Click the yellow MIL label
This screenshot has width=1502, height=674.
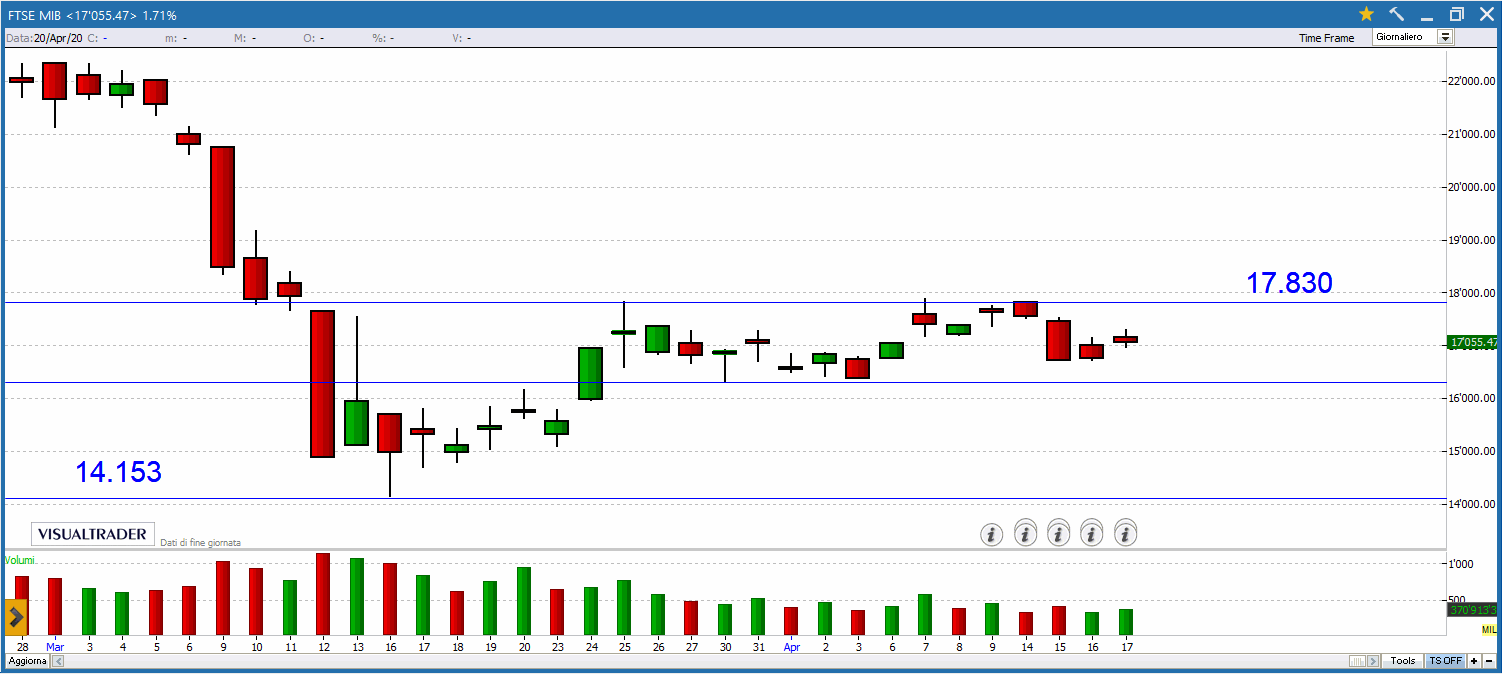(x=1489, y=629)
